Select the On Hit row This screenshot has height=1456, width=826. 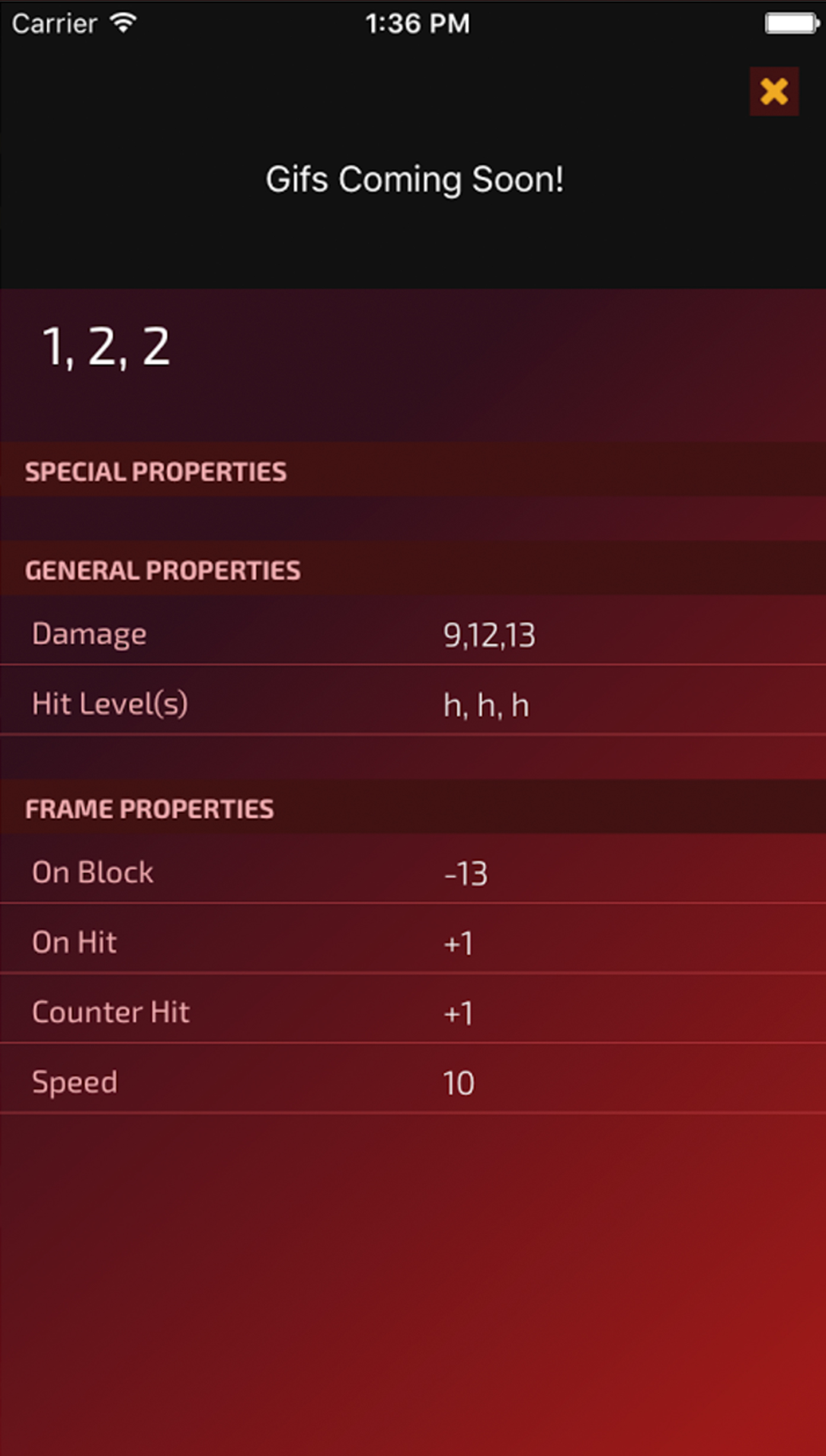(413, 939)
